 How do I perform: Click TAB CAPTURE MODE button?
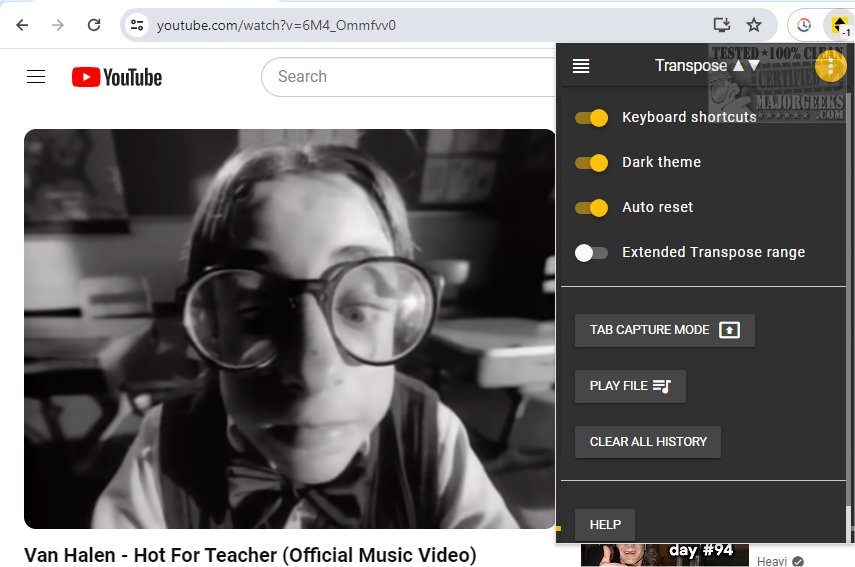tap(665, 330)
